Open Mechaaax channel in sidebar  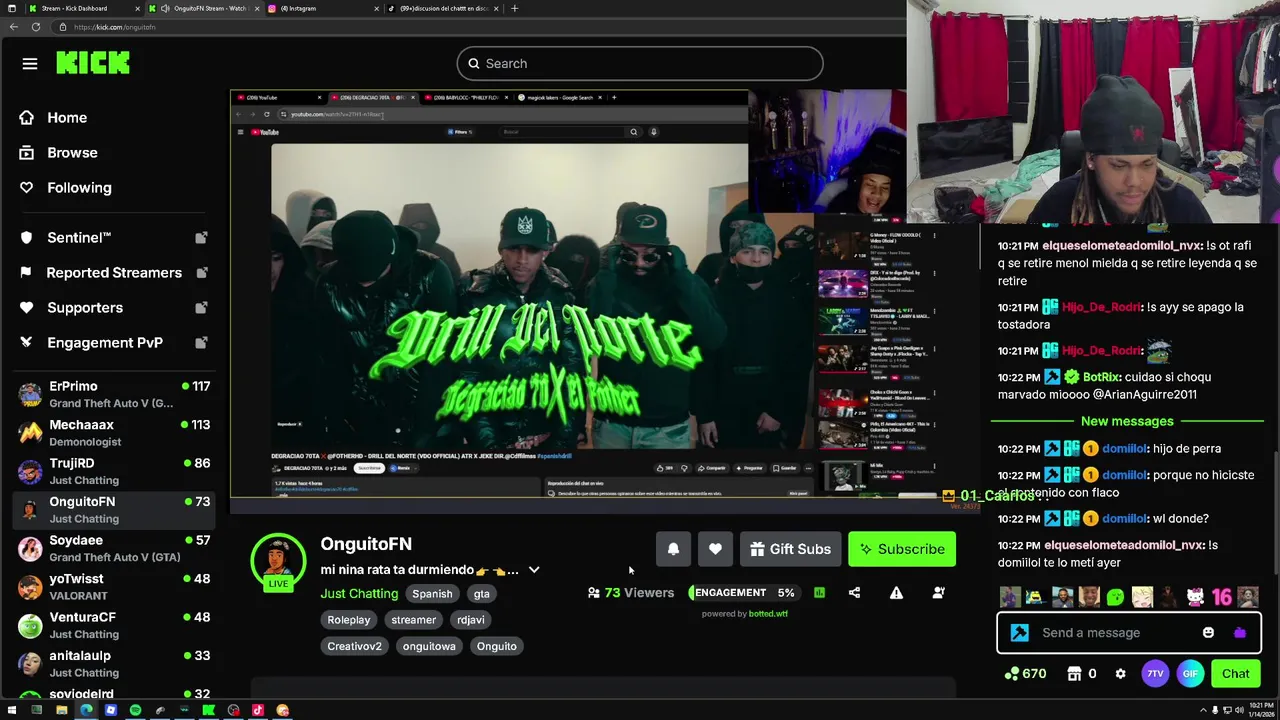point(114,433)
